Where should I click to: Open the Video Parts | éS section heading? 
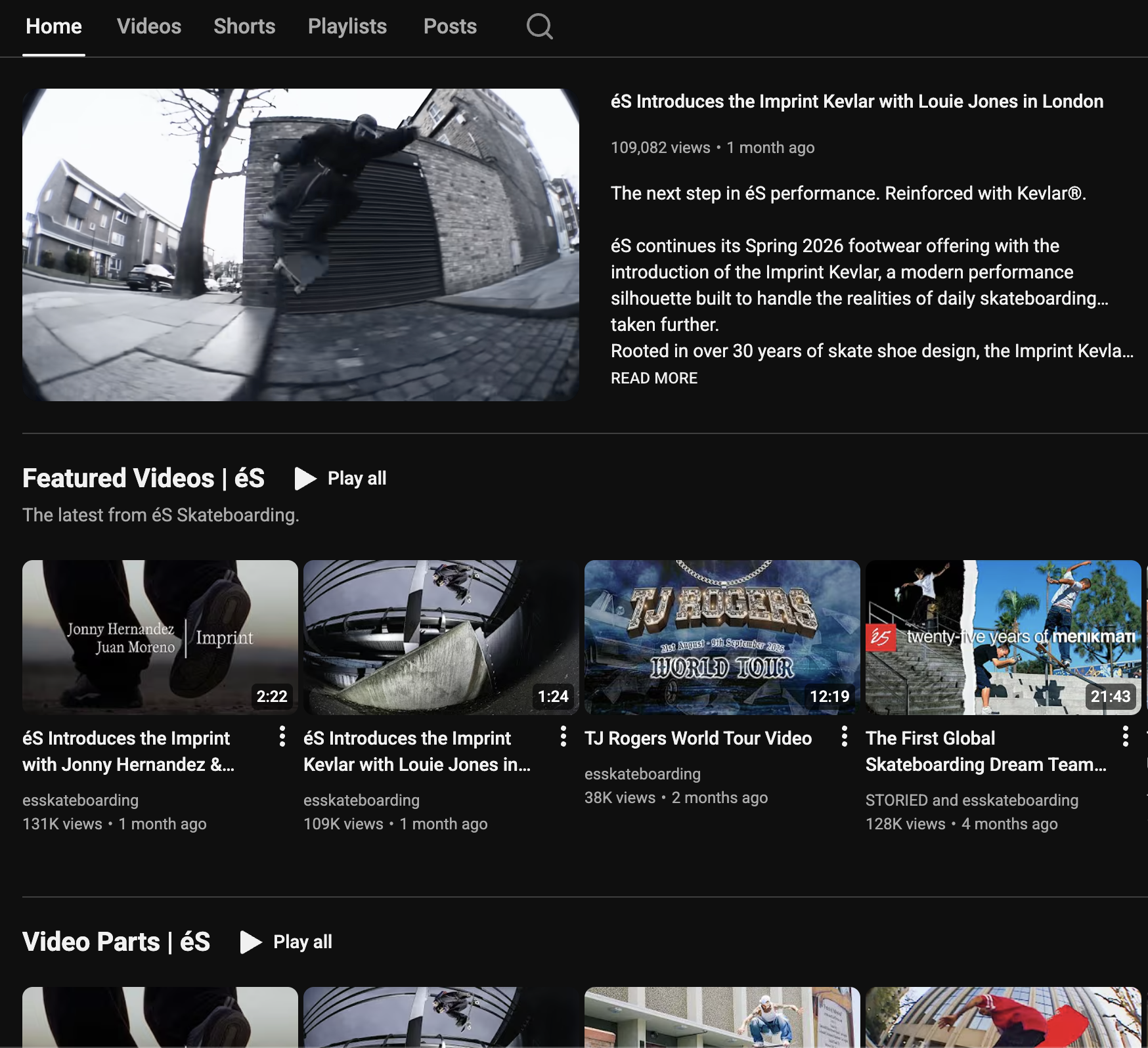[116, 942]
